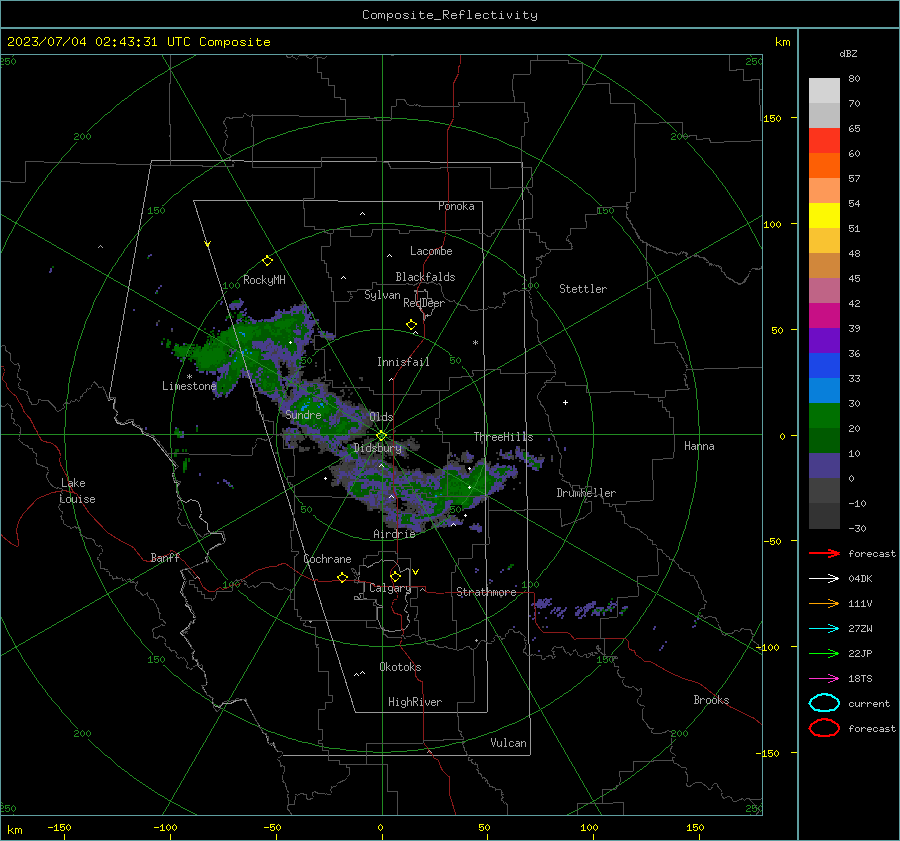900x841 pixels.
Task: Click the Hanna town label
Action: coord(699,446)
